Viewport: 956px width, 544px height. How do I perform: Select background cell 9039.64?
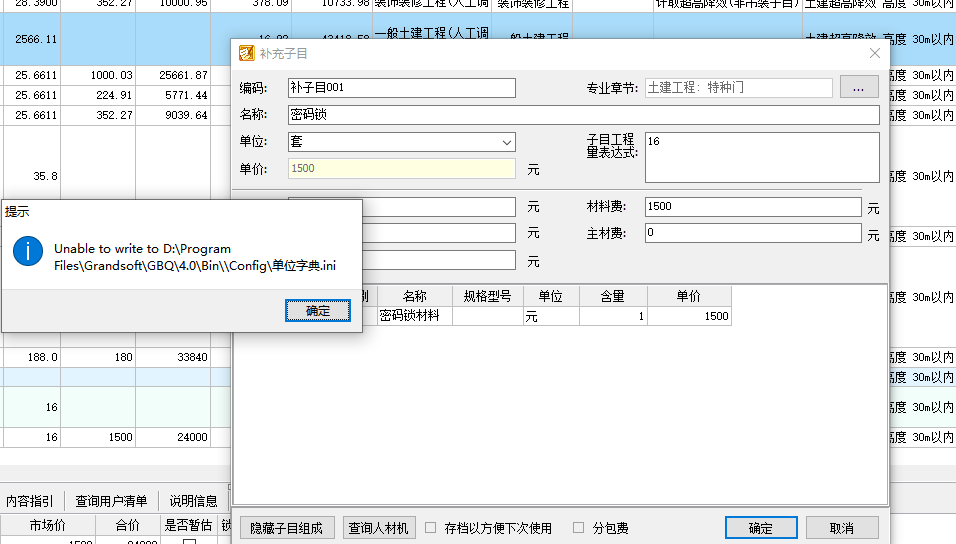pyautogui.click(x=173, y=115)
